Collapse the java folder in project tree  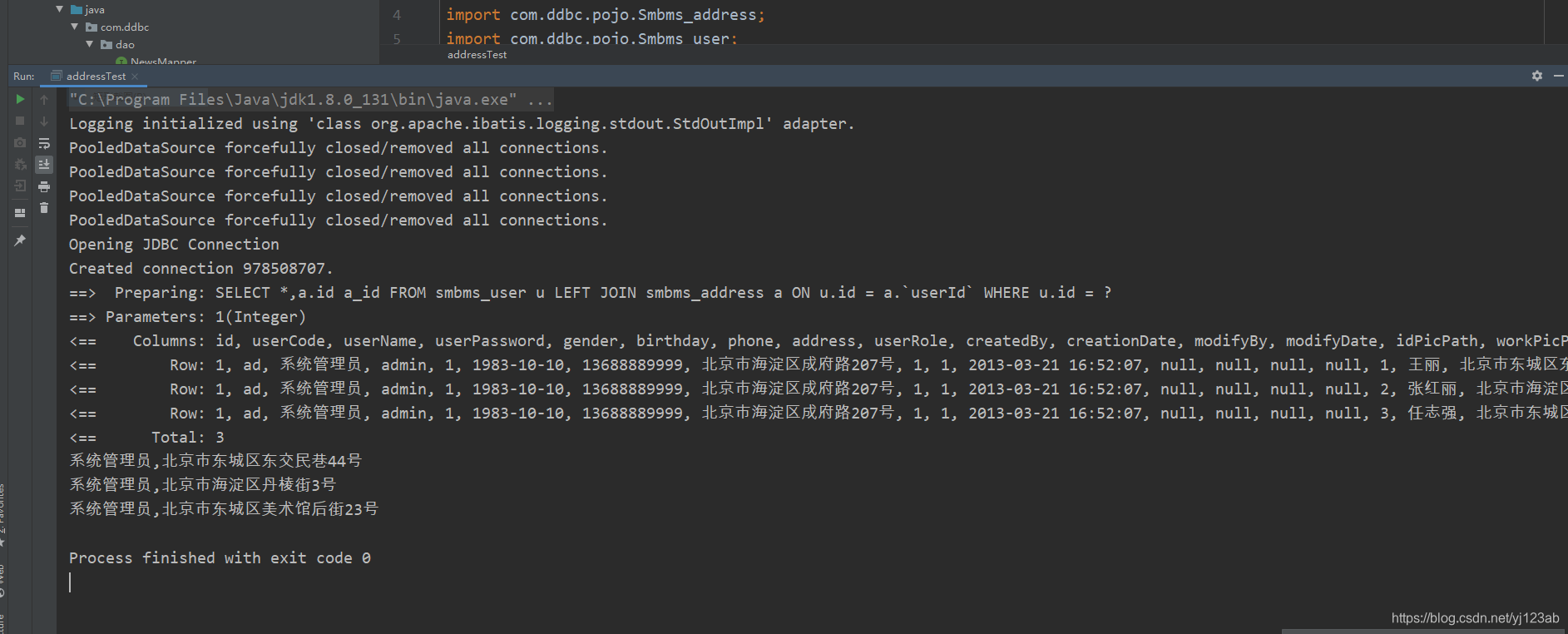[x=60, y=9]
